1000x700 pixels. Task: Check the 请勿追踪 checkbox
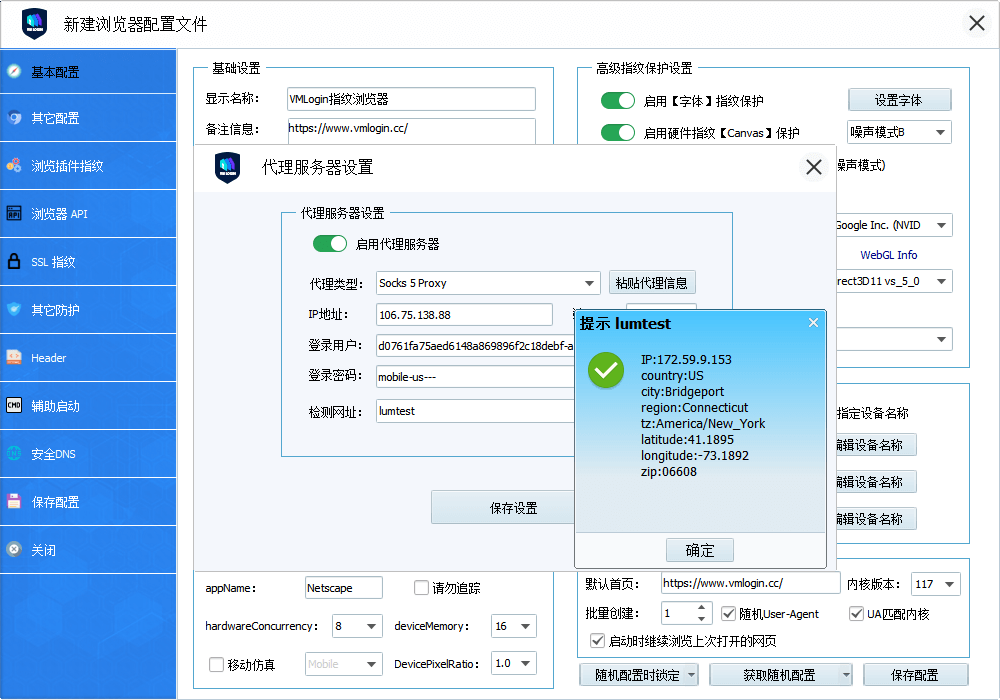tap(421, 587)
